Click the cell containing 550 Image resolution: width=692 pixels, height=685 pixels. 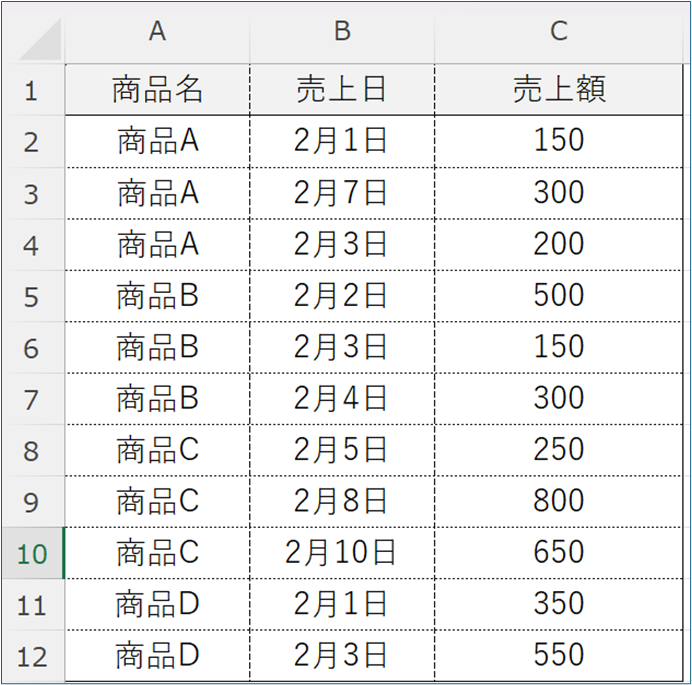(x=558, y=655)
